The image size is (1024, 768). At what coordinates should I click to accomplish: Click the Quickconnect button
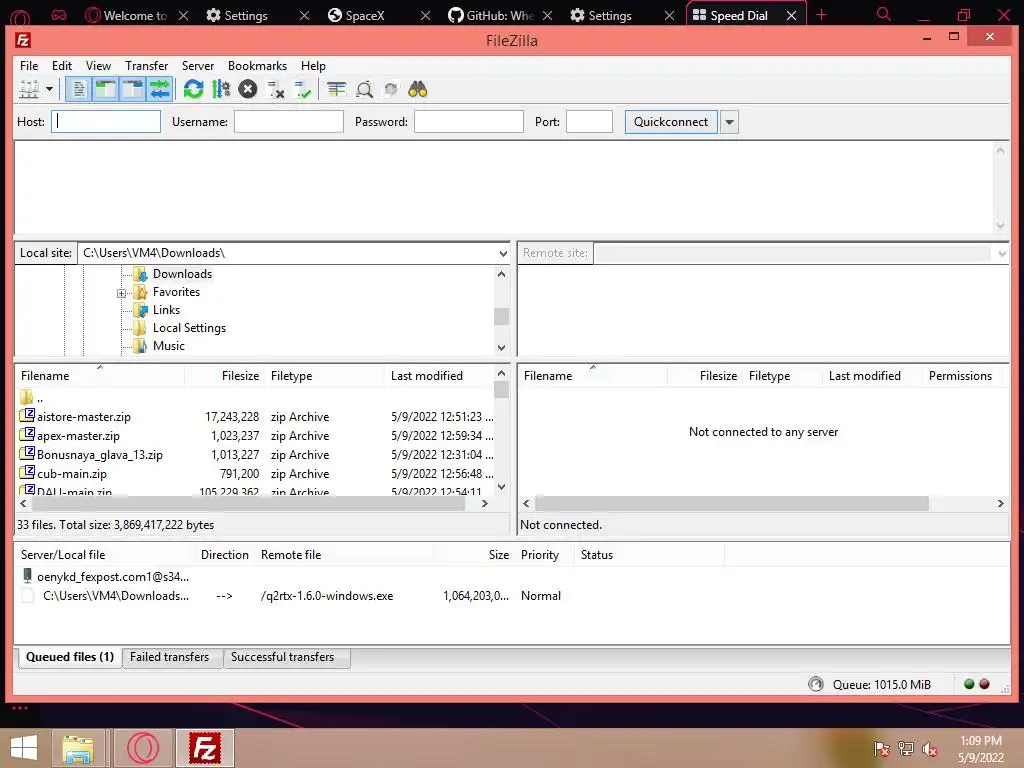(671, 122)
